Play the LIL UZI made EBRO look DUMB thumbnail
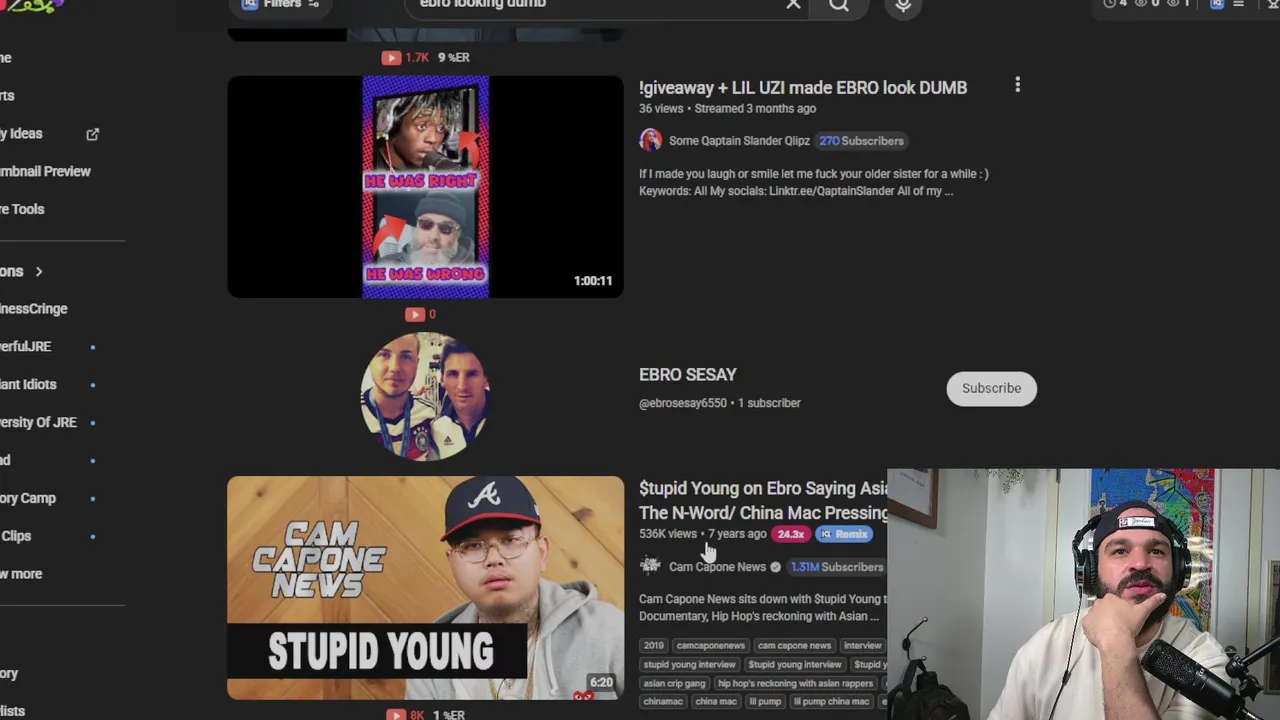Viewport: 1280px width, 720px height. point(425,187)
